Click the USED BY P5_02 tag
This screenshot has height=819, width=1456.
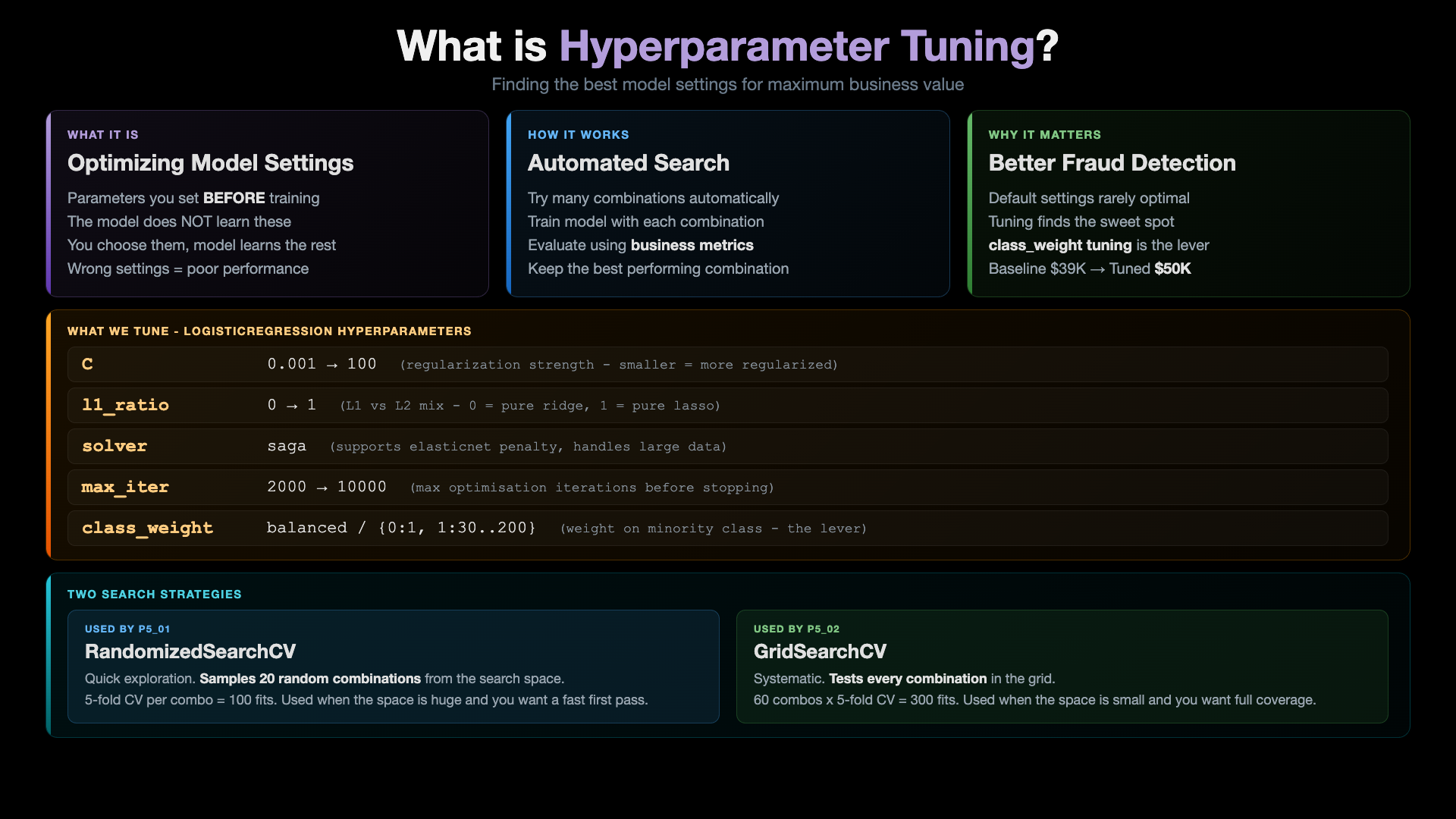(x=796, y=629)
